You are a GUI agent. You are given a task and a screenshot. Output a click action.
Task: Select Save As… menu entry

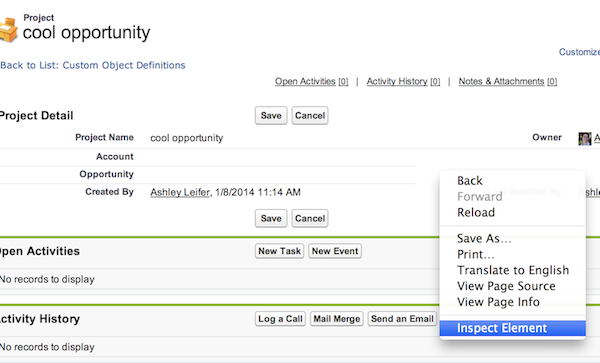pyautogui.click(x=484, y=238)
